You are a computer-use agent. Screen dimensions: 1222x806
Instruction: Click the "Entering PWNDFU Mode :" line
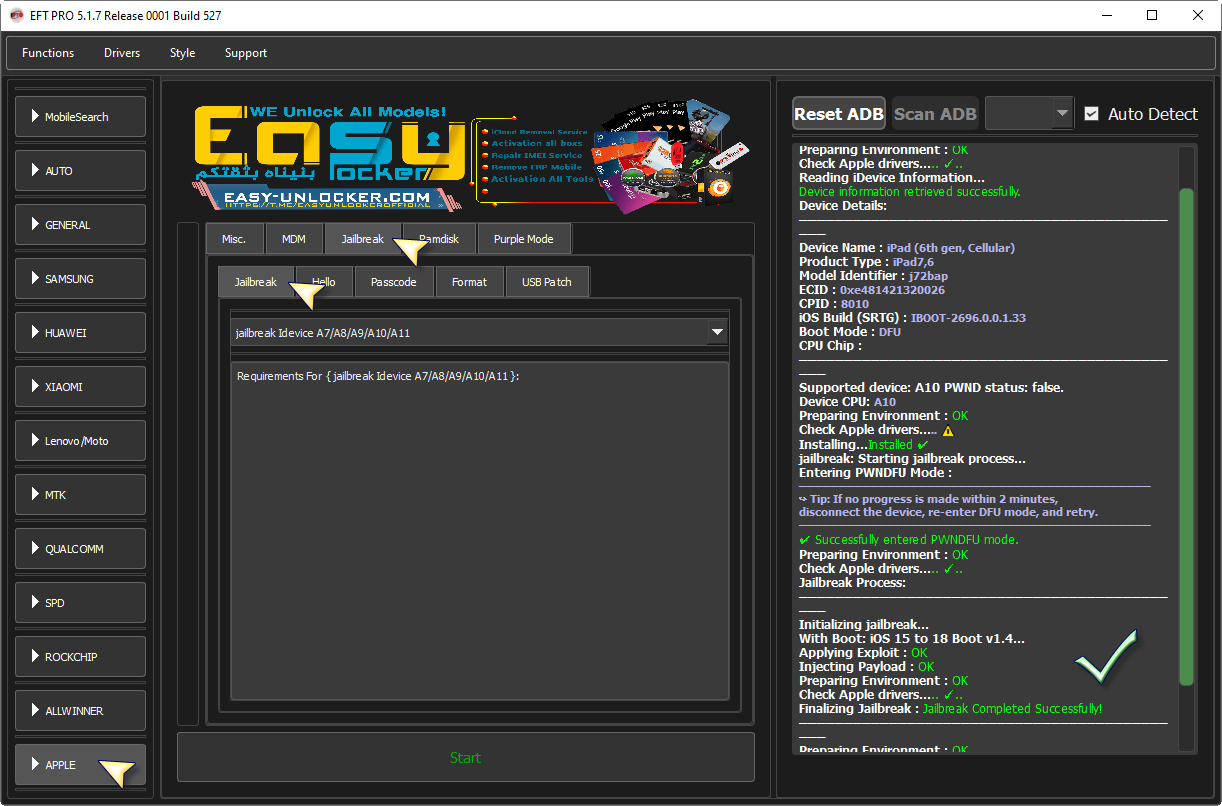[x=875, y=473]
